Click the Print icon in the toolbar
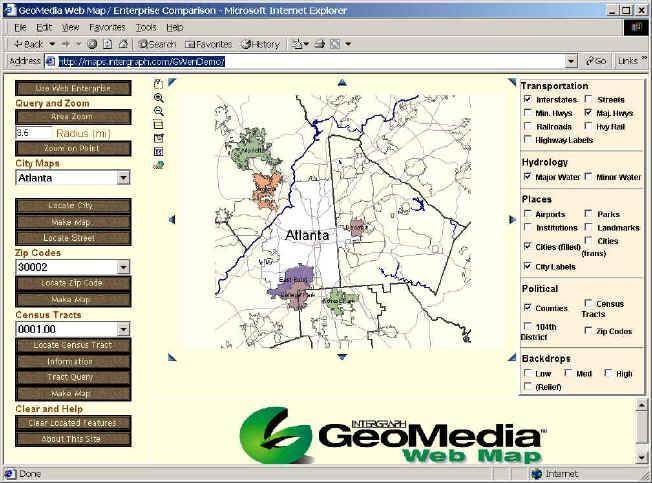 (x=319, y=44)
